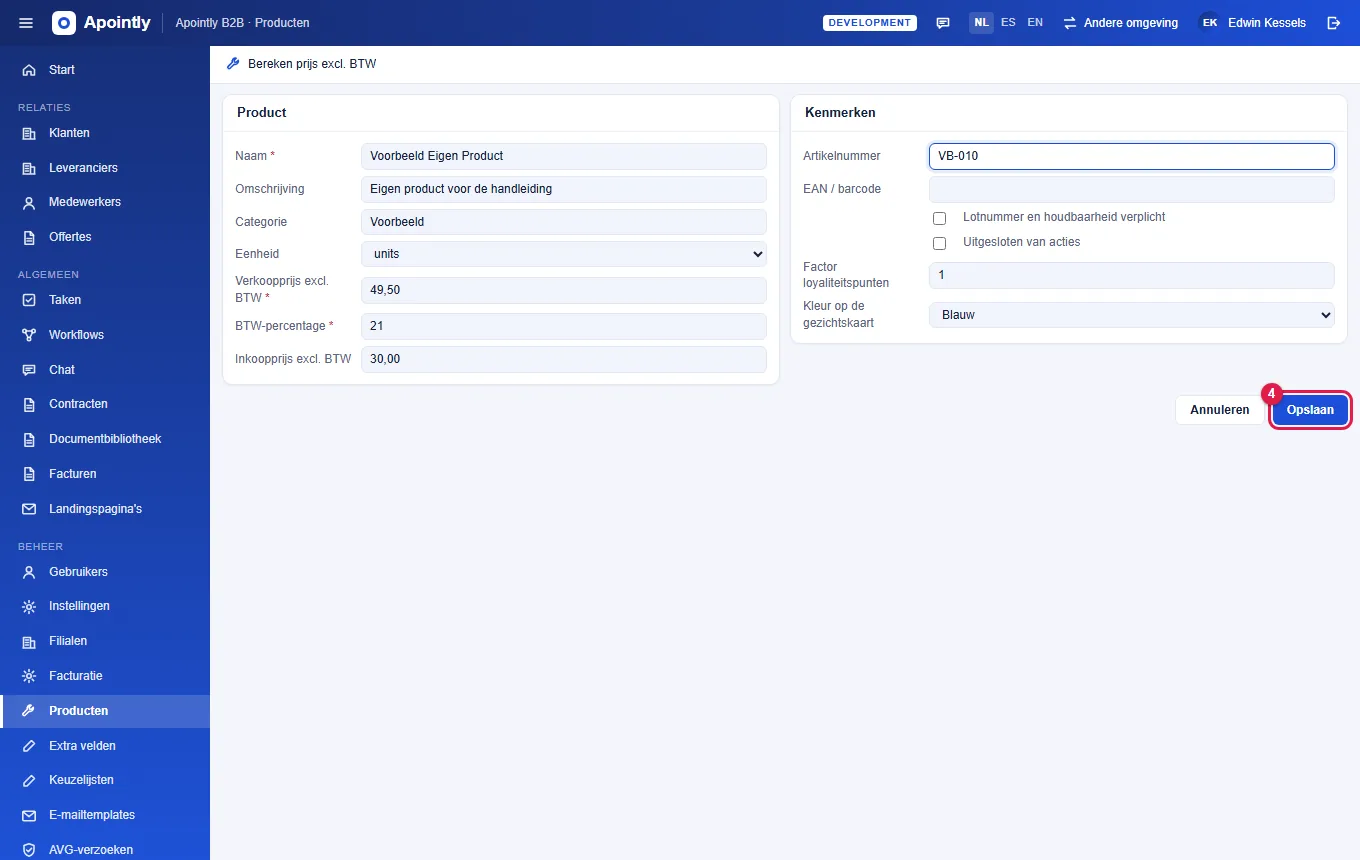Click the Annuleren button
The image size is (1360, 860).
[1219, 410]
